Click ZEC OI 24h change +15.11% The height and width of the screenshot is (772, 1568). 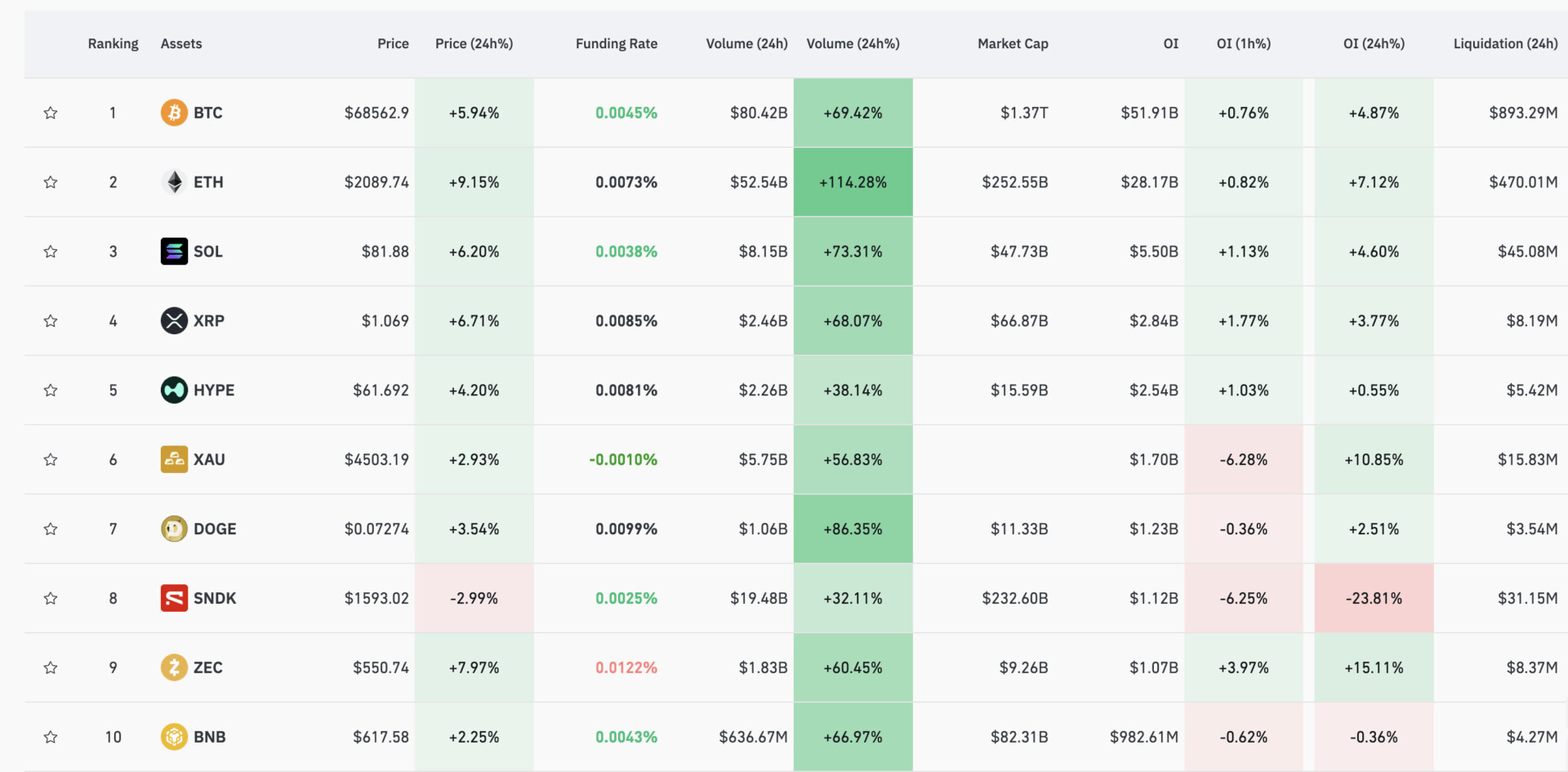pyautogui.click(x=1374, y=667)
